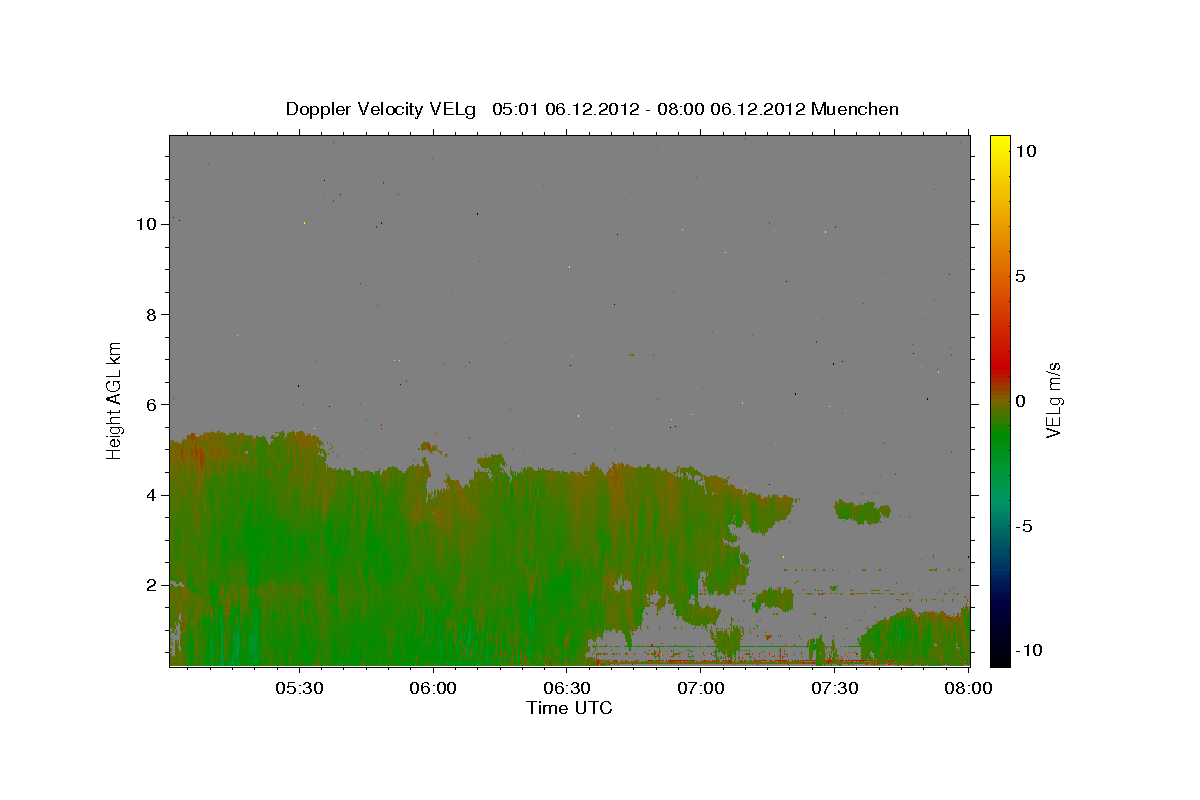Click the colorbar value -10 label
Viewport: 1200px width, 800px height.
click(x=1028, y=651)
